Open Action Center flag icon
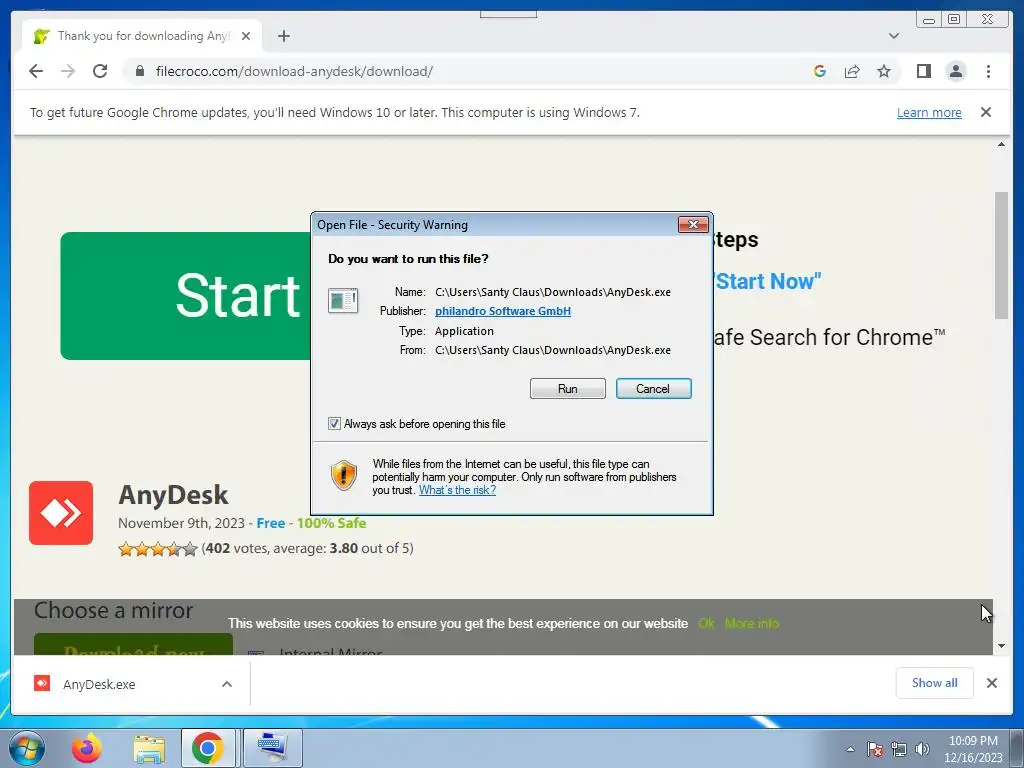 pyautogui.click(x=875, y=749)
